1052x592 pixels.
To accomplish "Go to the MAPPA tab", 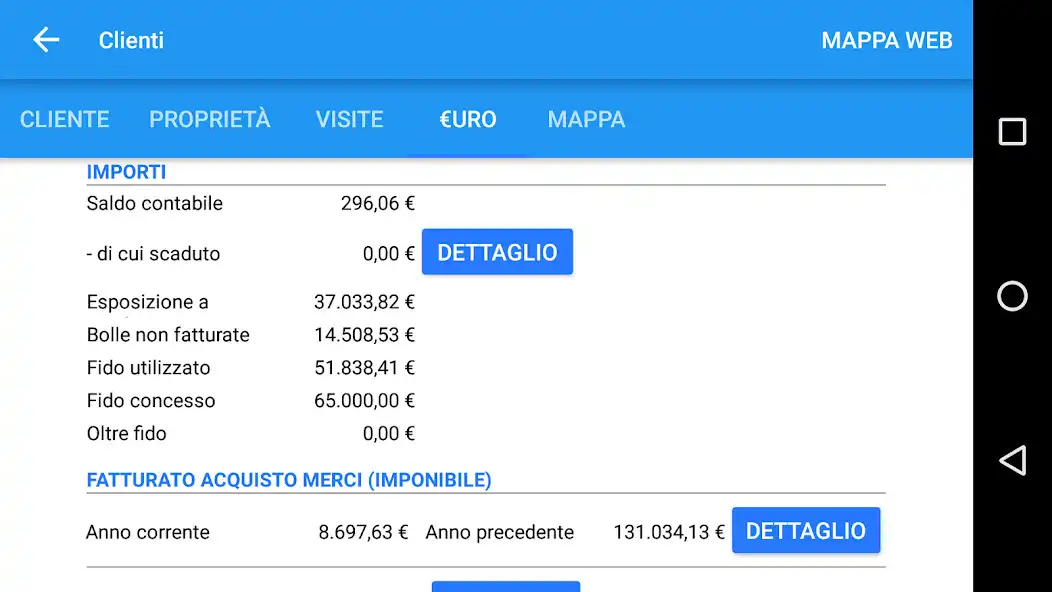I will click(x=586, y=119).
